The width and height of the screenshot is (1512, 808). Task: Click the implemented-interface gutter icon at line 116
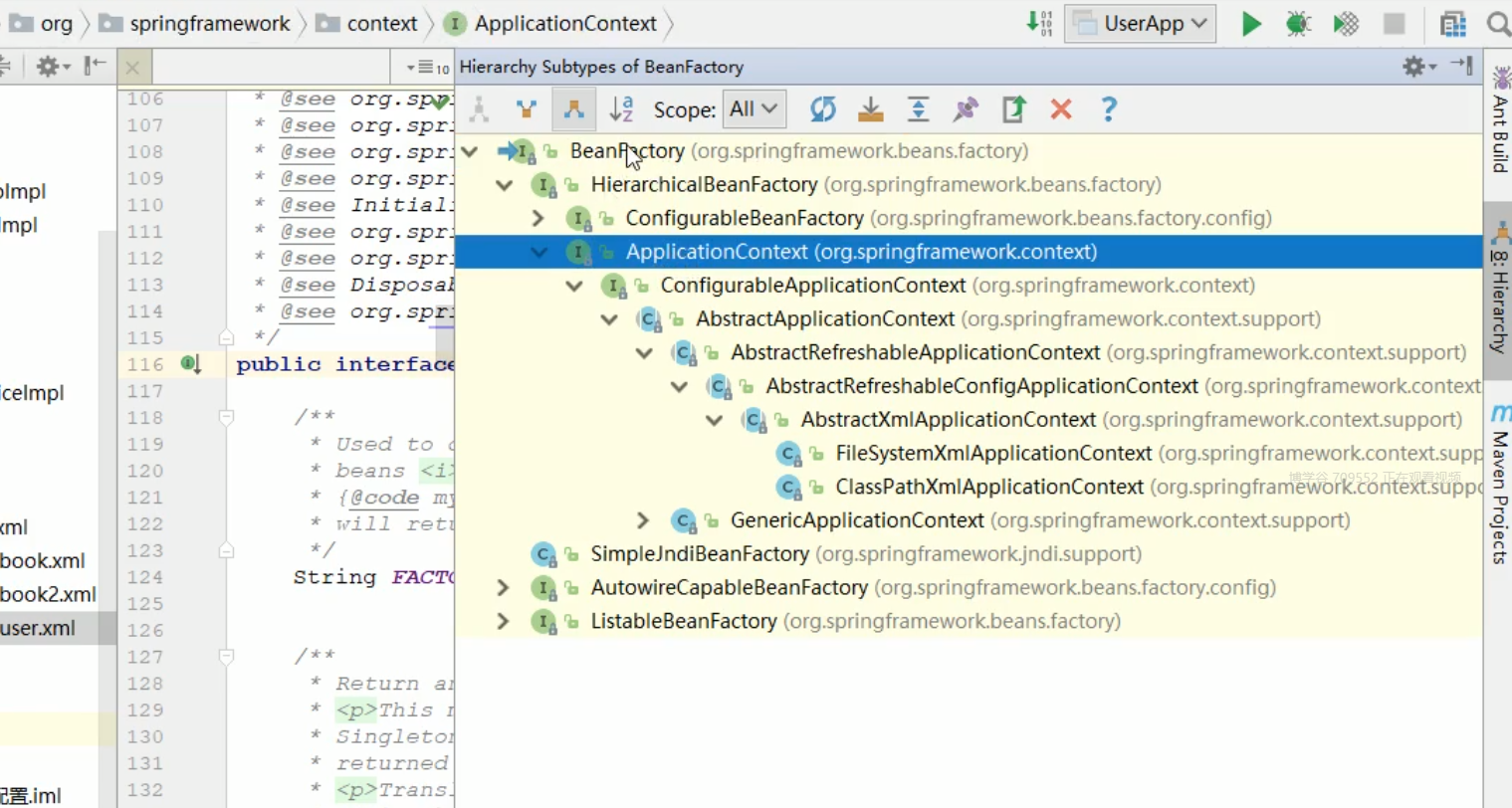point(191,364)
